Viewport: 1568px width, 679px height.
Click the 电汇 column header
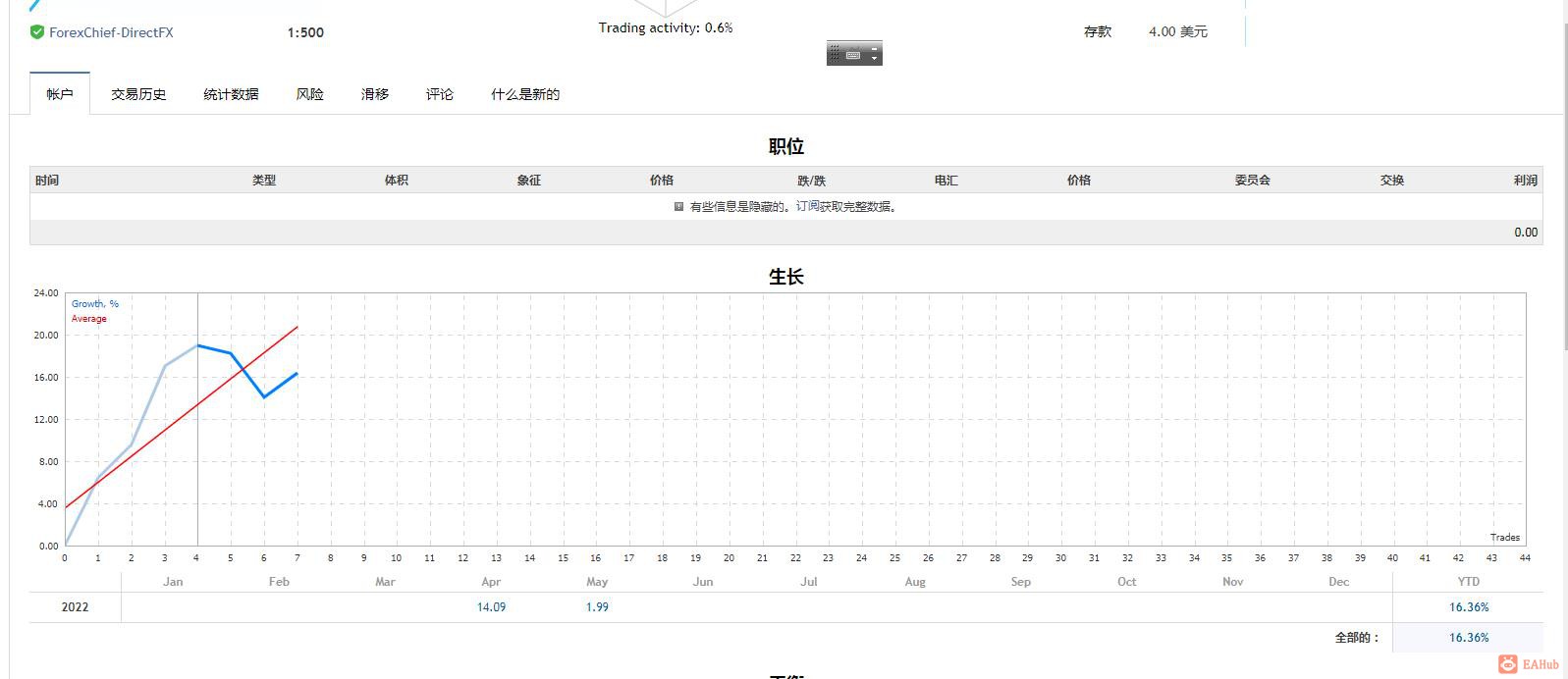pos(946,180)
